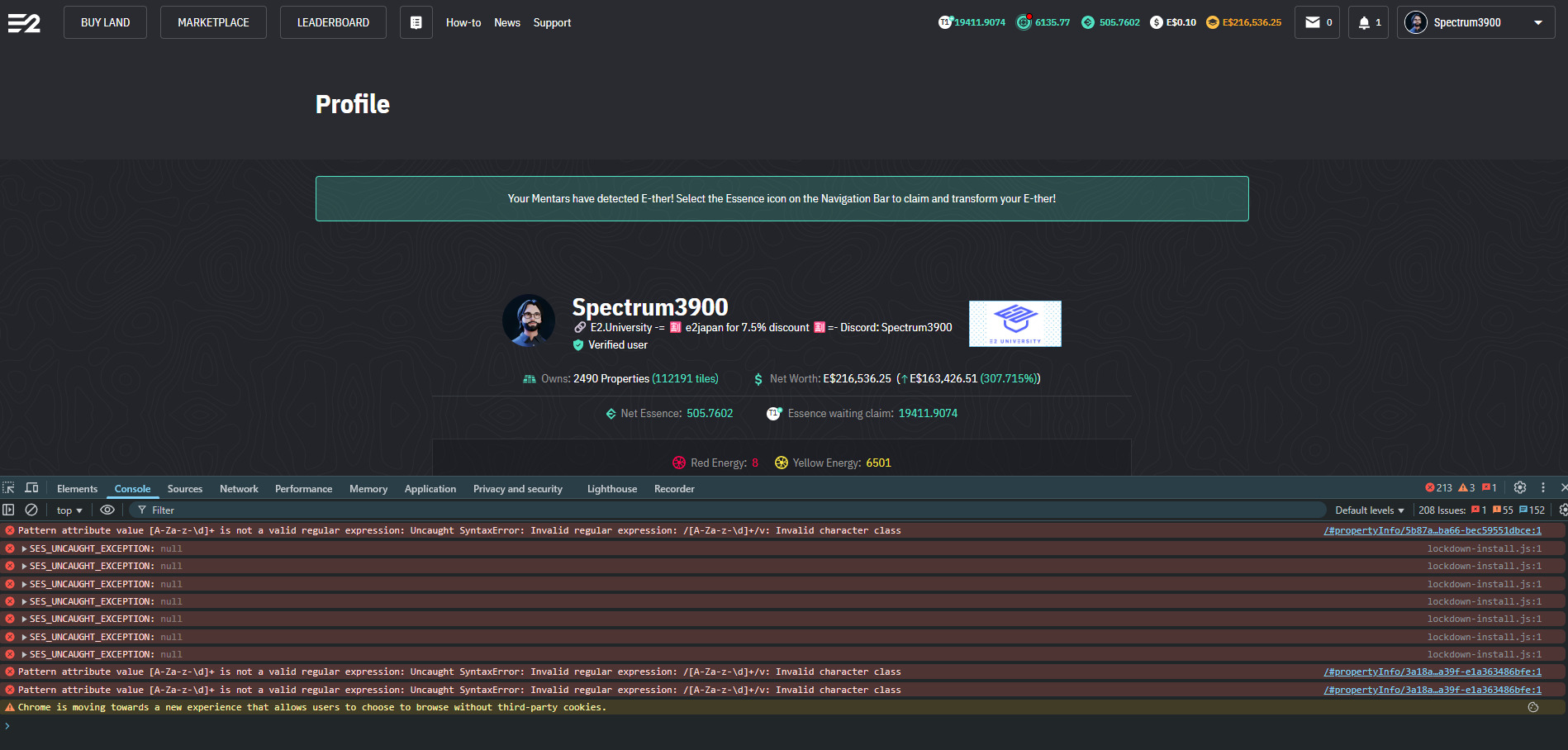
Task: Open DevTools settings gear icon
Action: pyautogui.click(x=1519, y=488)
